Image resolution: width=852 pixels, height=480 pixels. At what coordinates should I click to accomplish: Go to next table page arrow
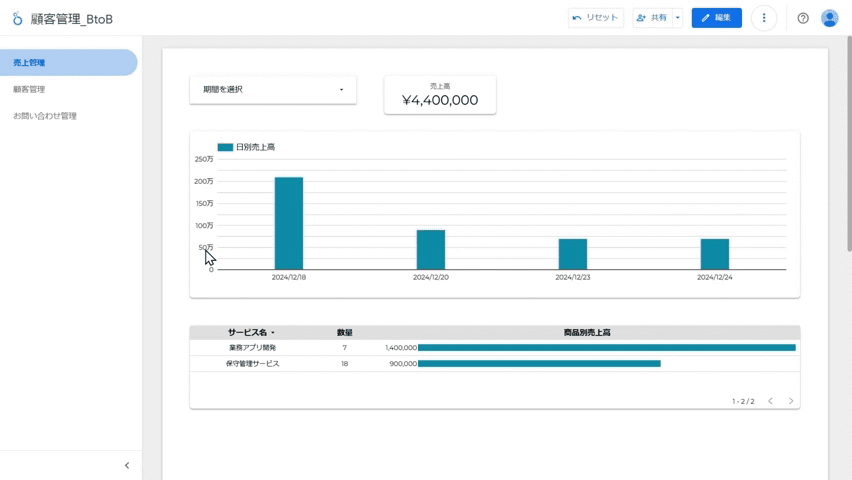pos(791,401)
